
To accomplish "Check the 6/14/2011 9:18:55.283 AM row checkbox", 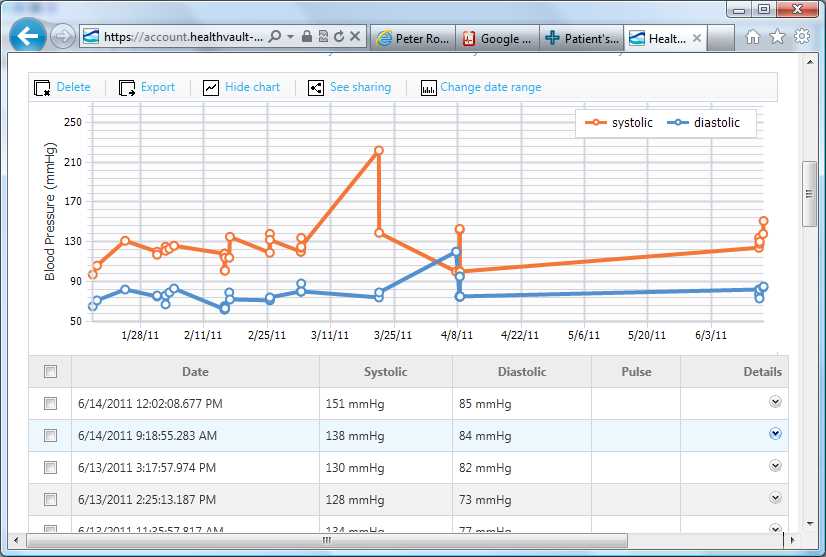I will tap(51, 435).
